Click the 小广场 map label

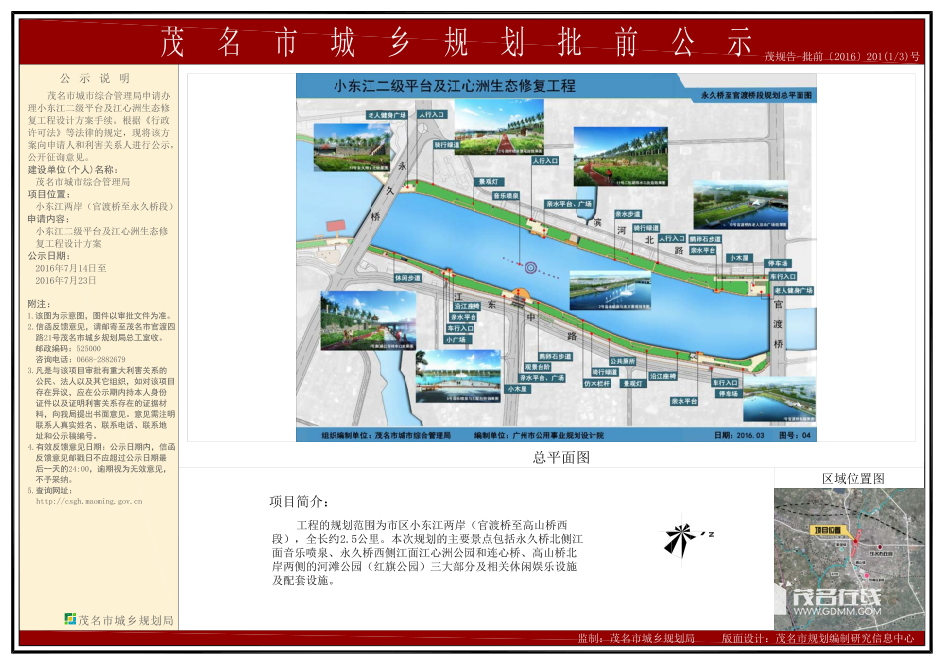click(456, 340)
